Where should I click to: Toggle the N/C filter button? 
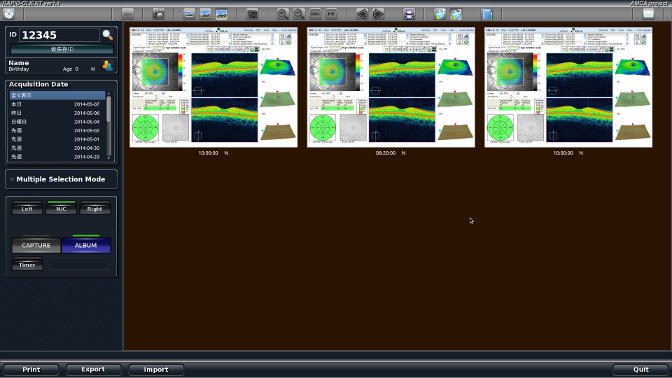(61, 209)
